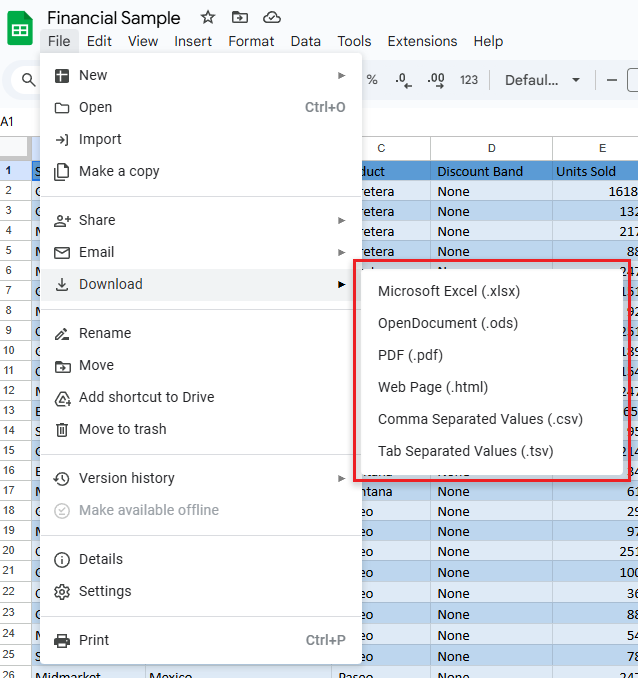Download as OpenDocument (.ods)
Screen dimensions: 638x678
pyautogui.click(x=492, y=323)
